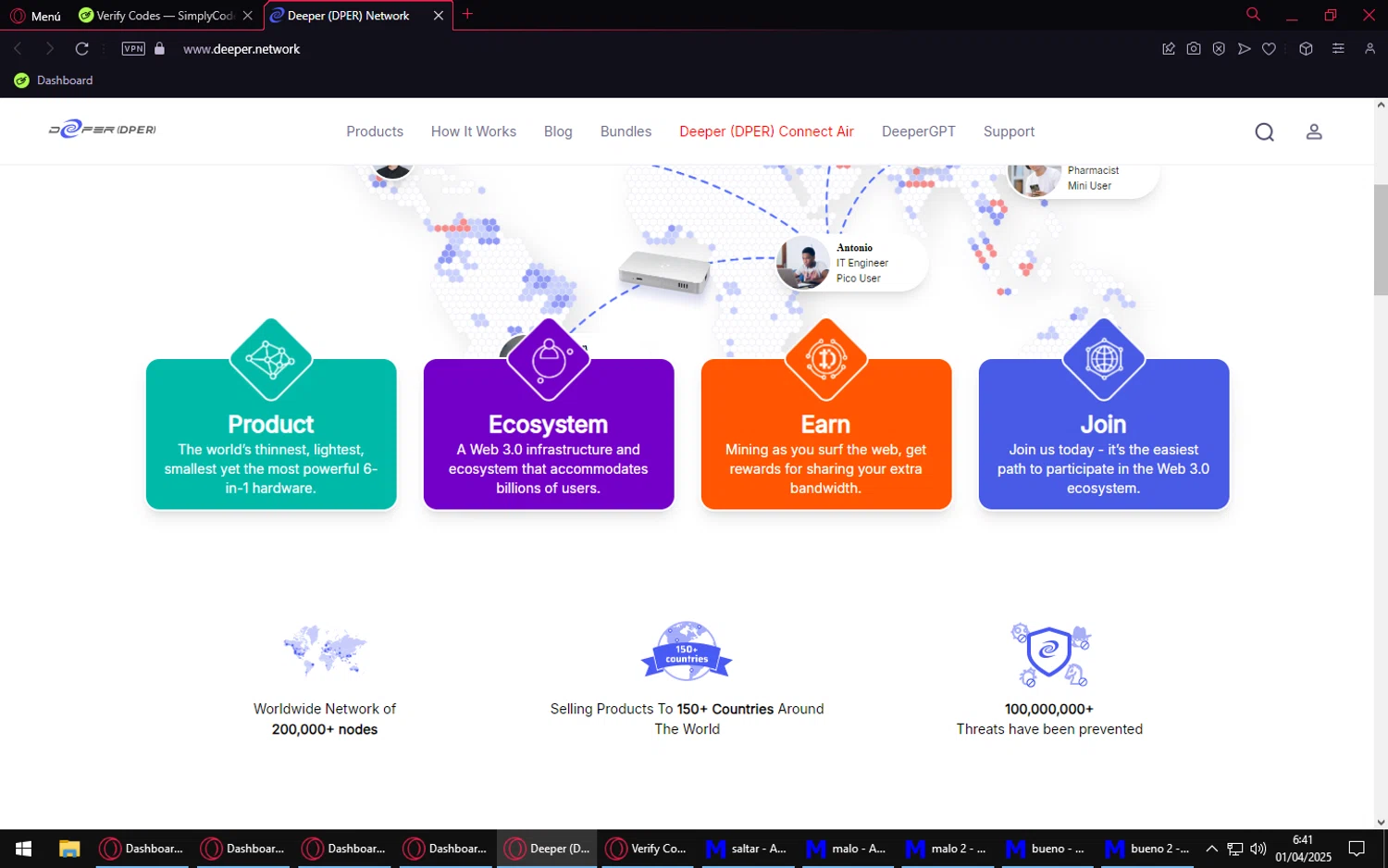Switch to the 'saltar - A...' taskbar window
This screenshot has width=1388, height=868.
[x=748, y=849]
